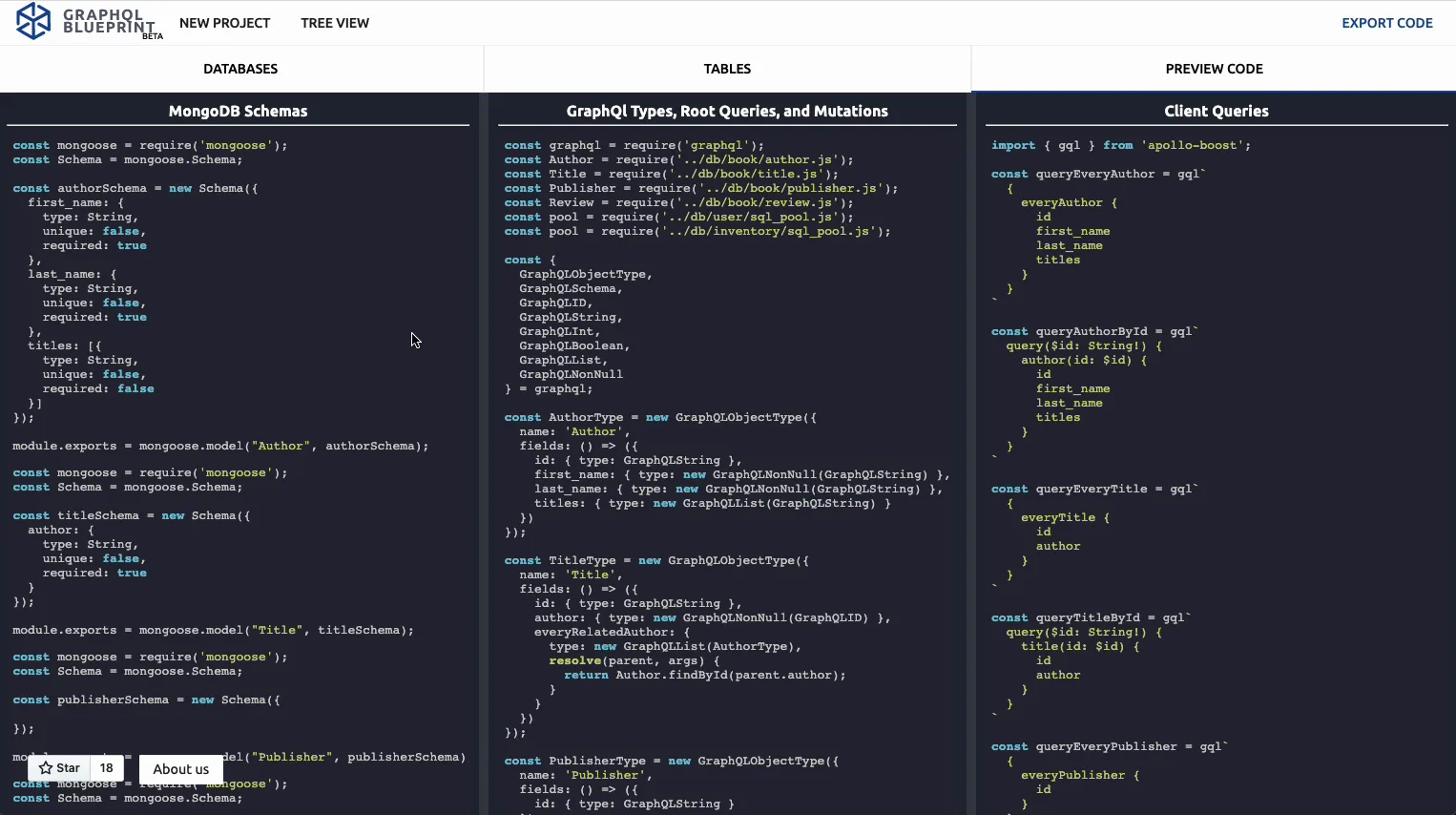Switch to the DATABASES tab
1456x815 pixels.
pyautogui.click(x=240, y=69)
